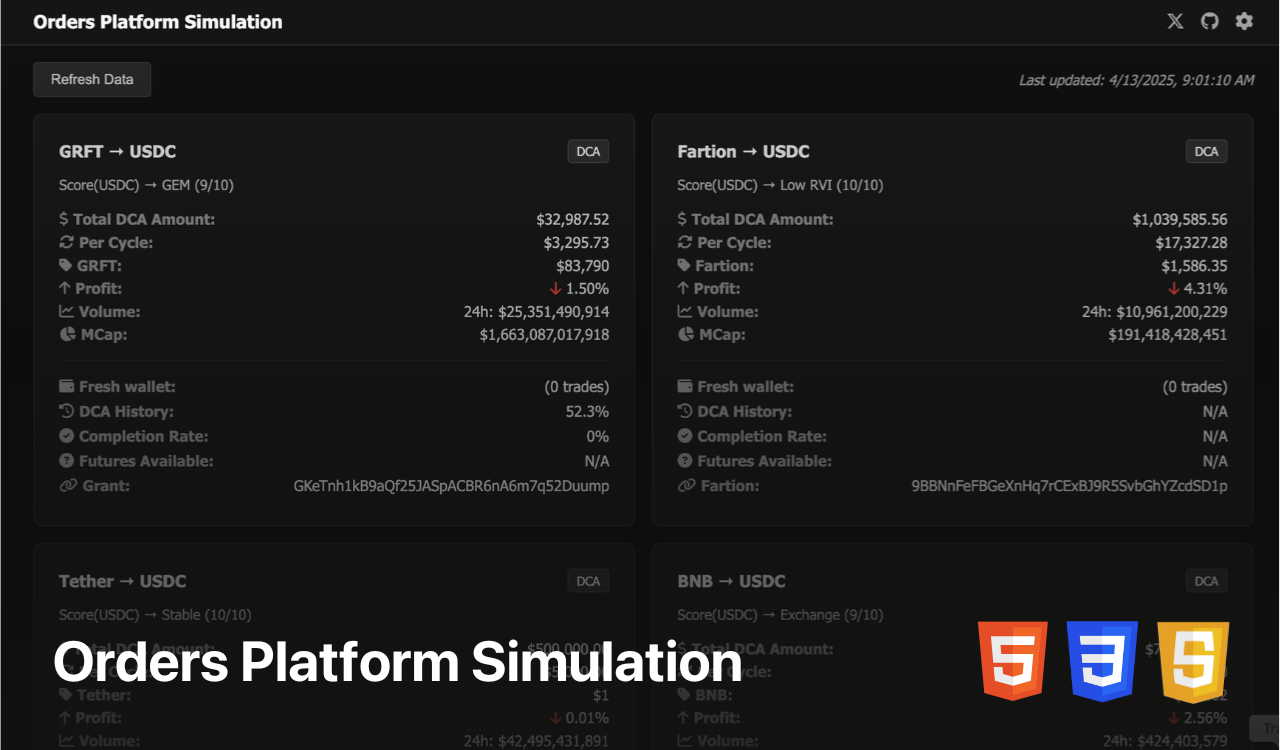Click the DCA badge on GRFT card
This screenshot has width=1280, height=750.
point(588,151)
